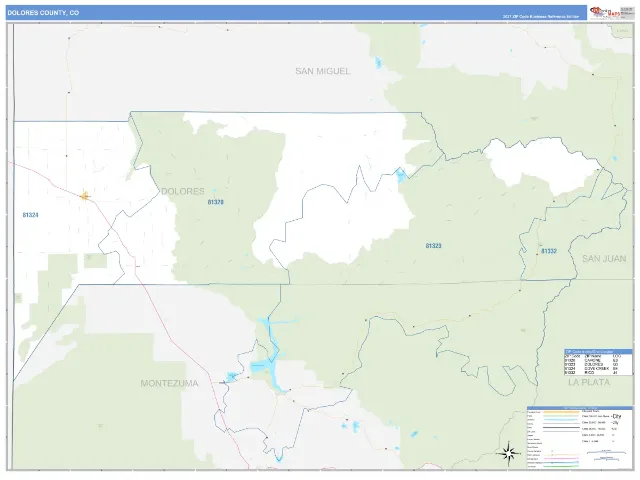Click the orange line swatch in legend

pos(561,412)
